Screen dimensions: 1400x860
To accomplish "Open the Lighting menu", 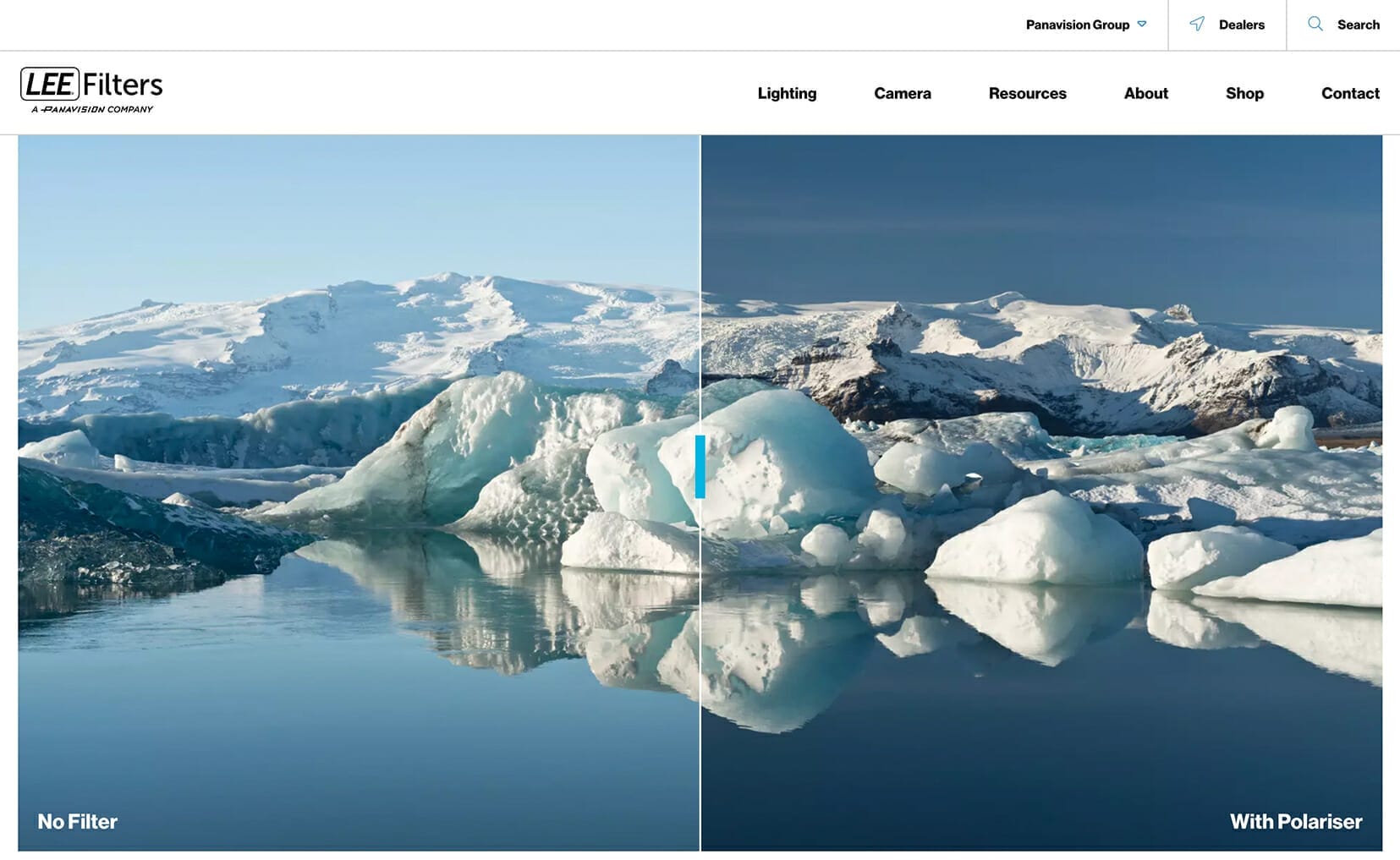I will coord(787,93).
